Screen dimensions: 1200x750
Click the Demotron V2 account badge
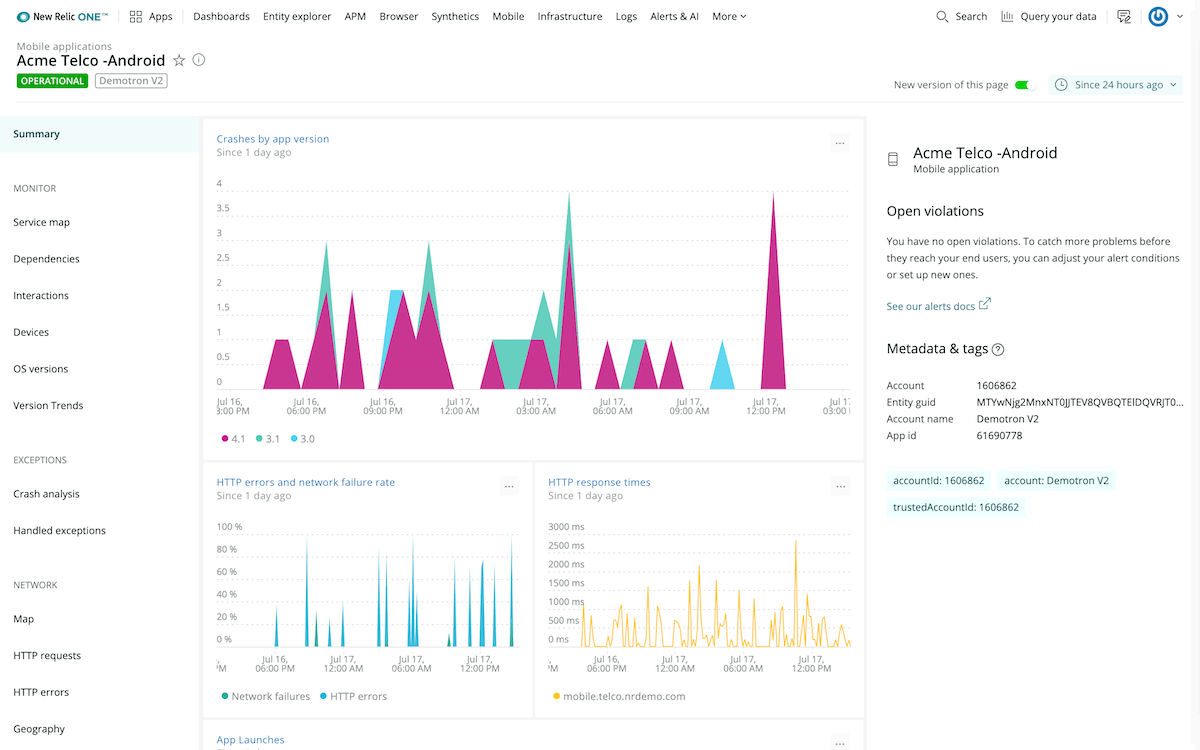tap(131, 81)
